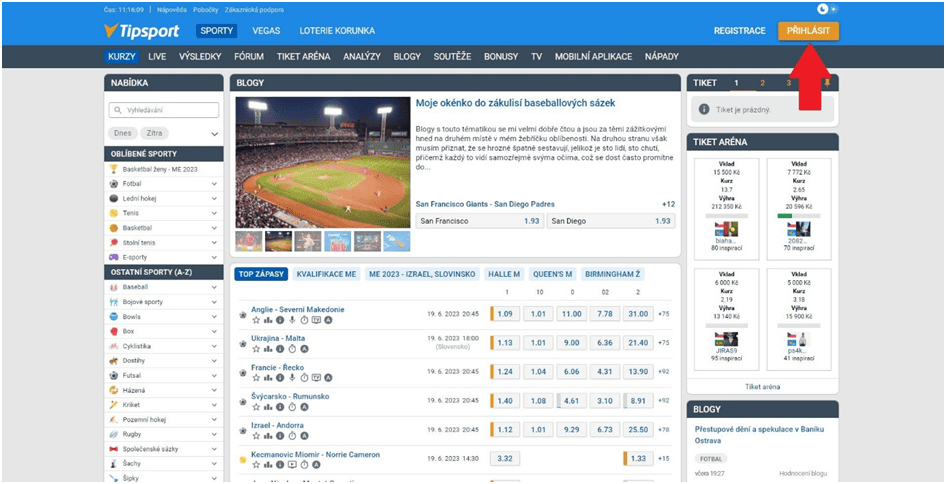946x484 pixels.
Task: Favorite the Ukrajina - Malta match star
Action: click(x=256, y=349)
